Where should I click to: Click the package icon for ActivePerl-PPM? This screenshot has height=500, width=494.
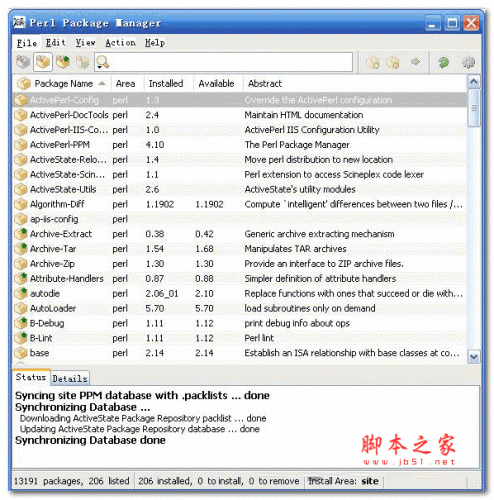[21, 145]
